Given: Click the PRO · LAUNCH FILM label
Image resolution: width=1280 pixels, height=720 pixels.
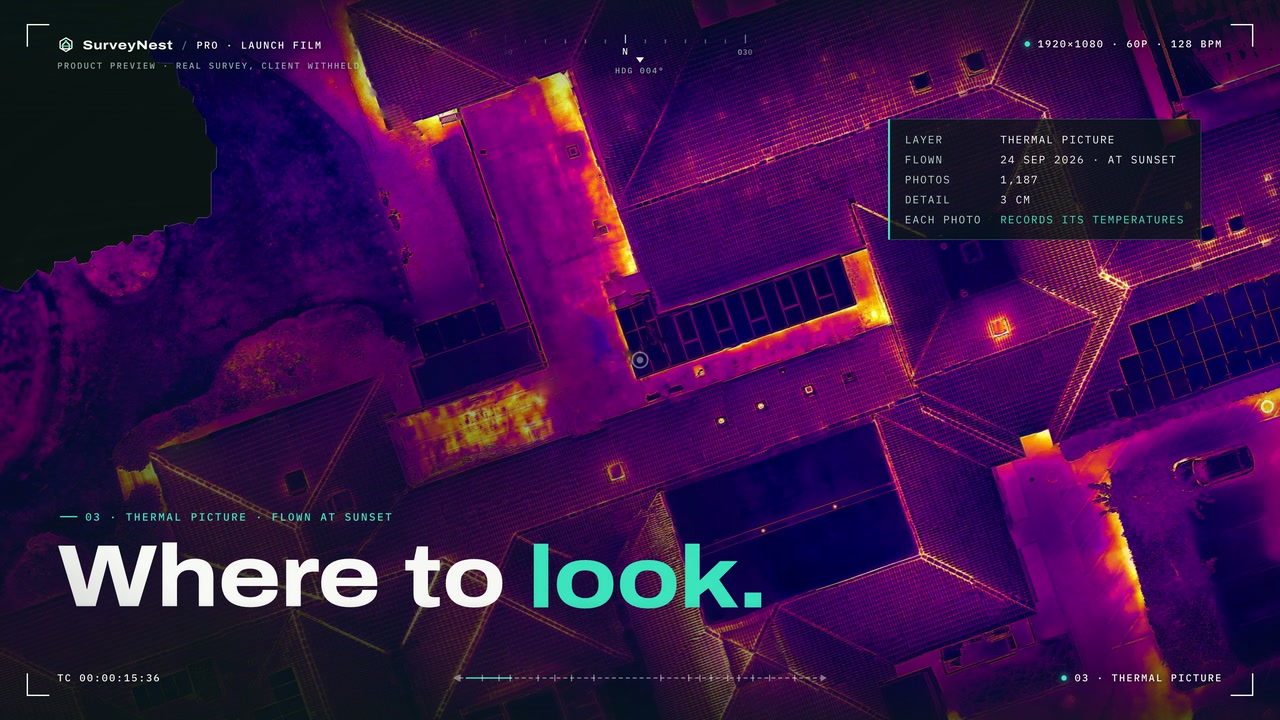Looking at the screenshot, I should [x=259, y=45].
